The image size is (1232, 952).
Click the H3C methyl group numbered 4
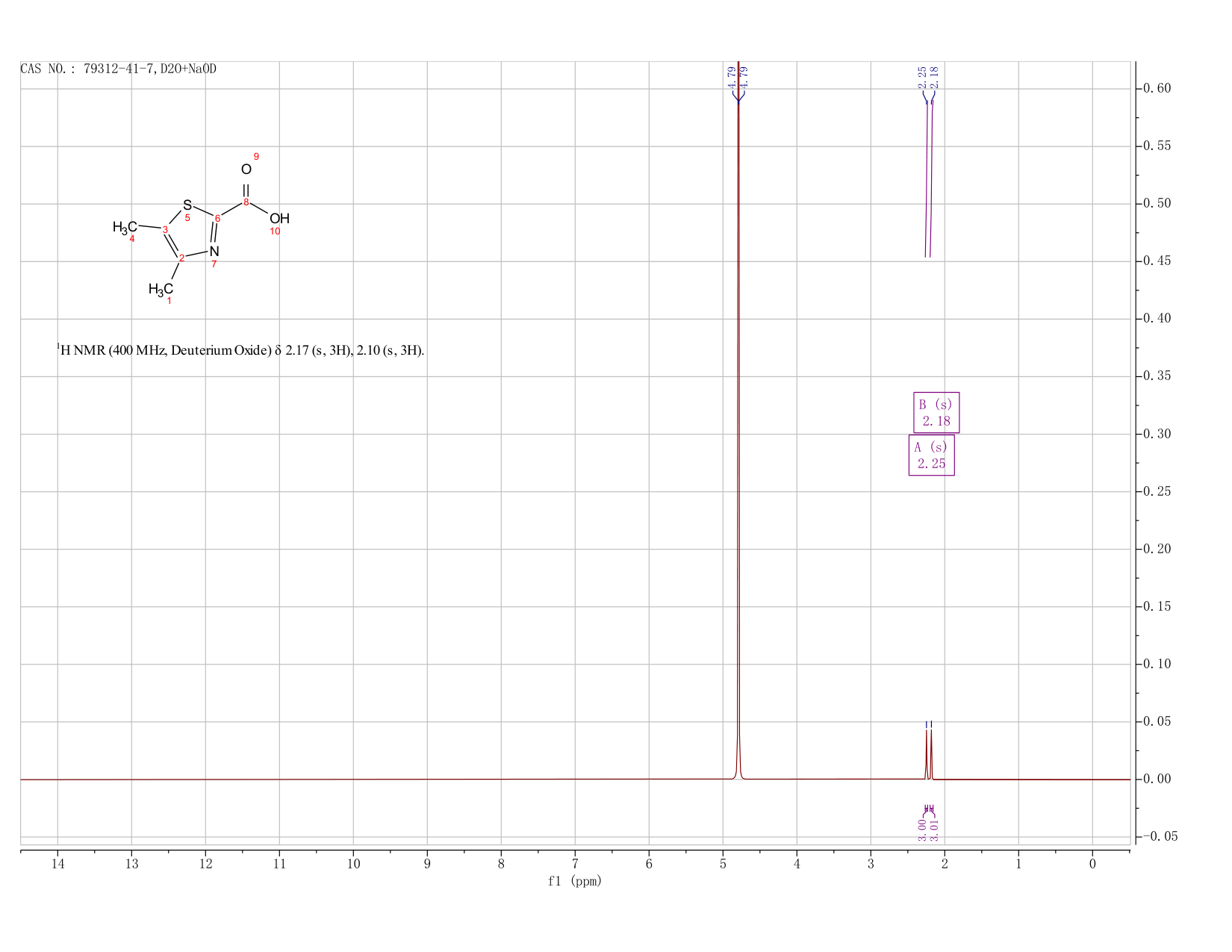[125, 227]
